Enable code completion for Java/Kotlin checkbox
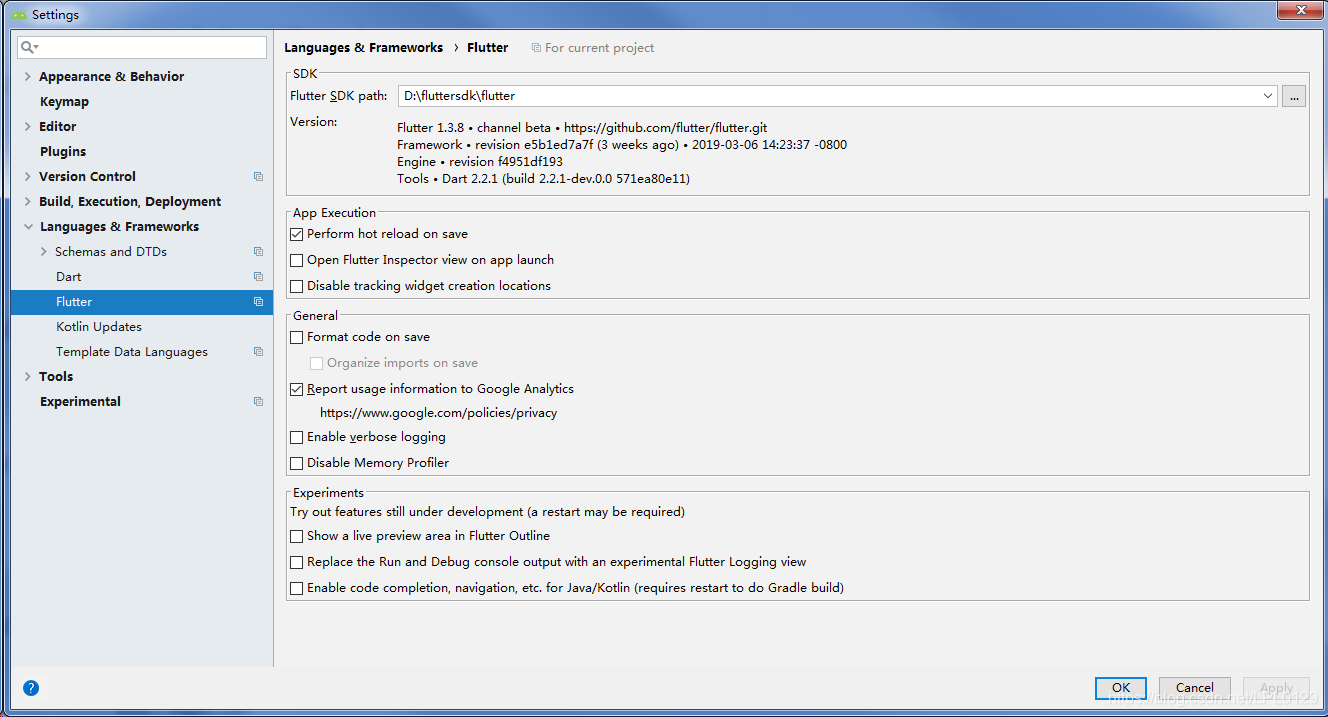 (x=296, y=588)
